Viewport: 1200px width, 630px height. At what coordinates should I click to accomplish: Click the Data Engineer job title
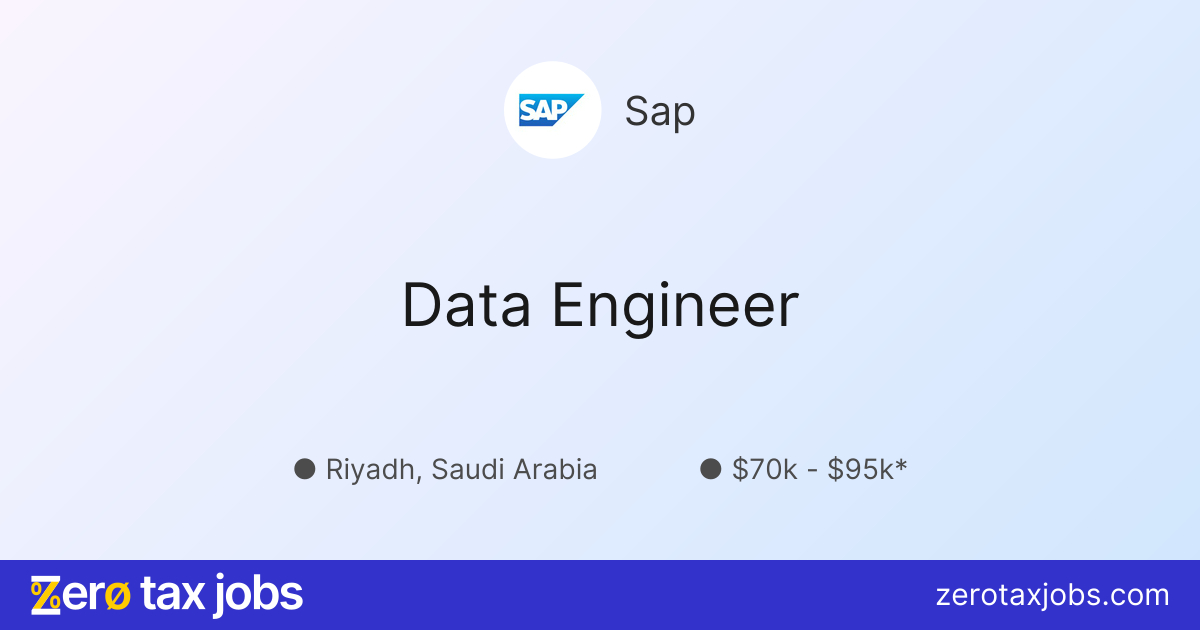(x=600, y=305)
